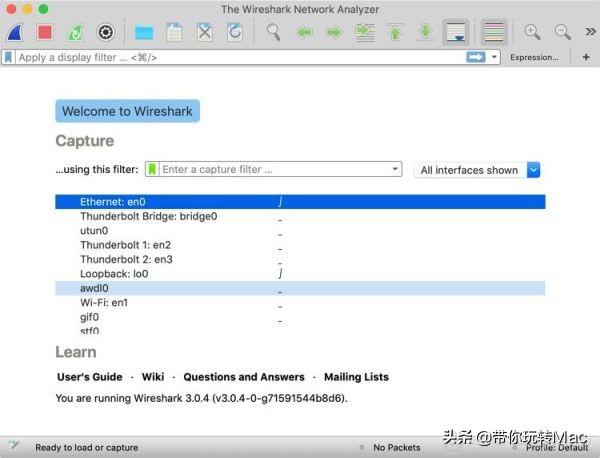Expand hidden toolbar items chevron
The width and height of the screenshot is (600, 458).
point(590,32)
